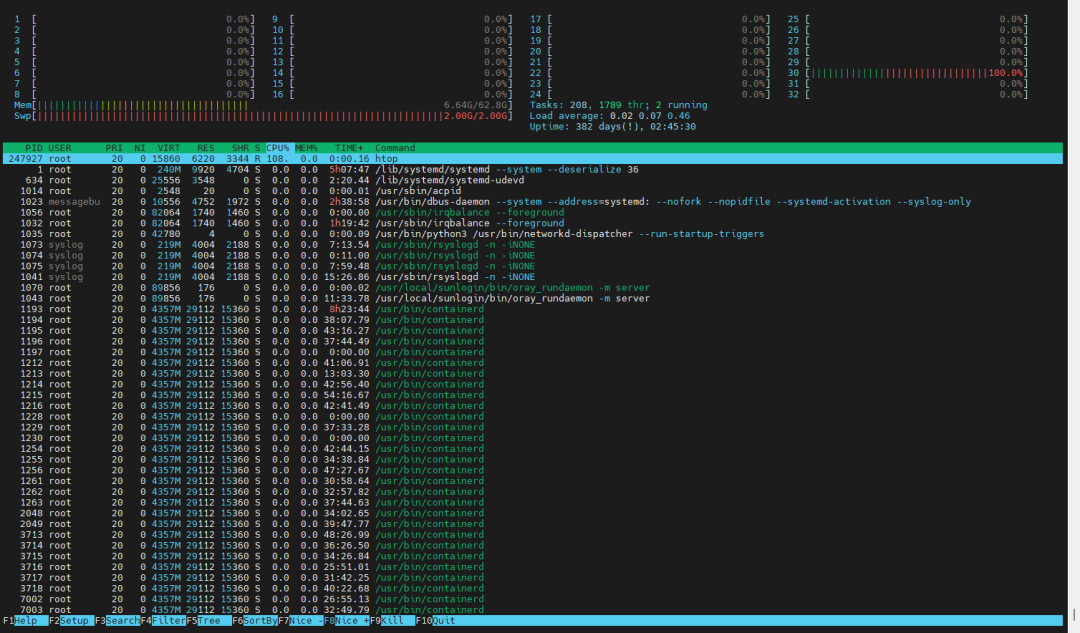
Task: Select containerd process PID 3713
Action: [532, 535]
